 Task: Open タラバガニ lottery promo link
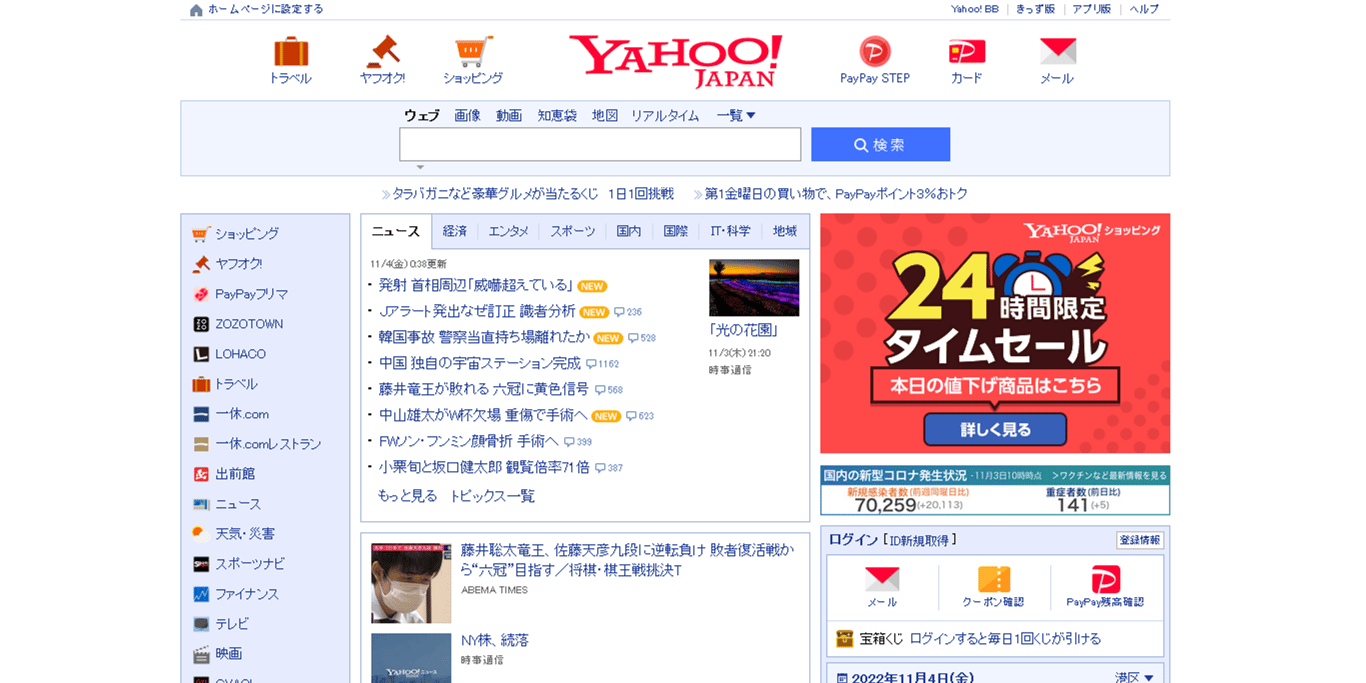click(533, 194)
